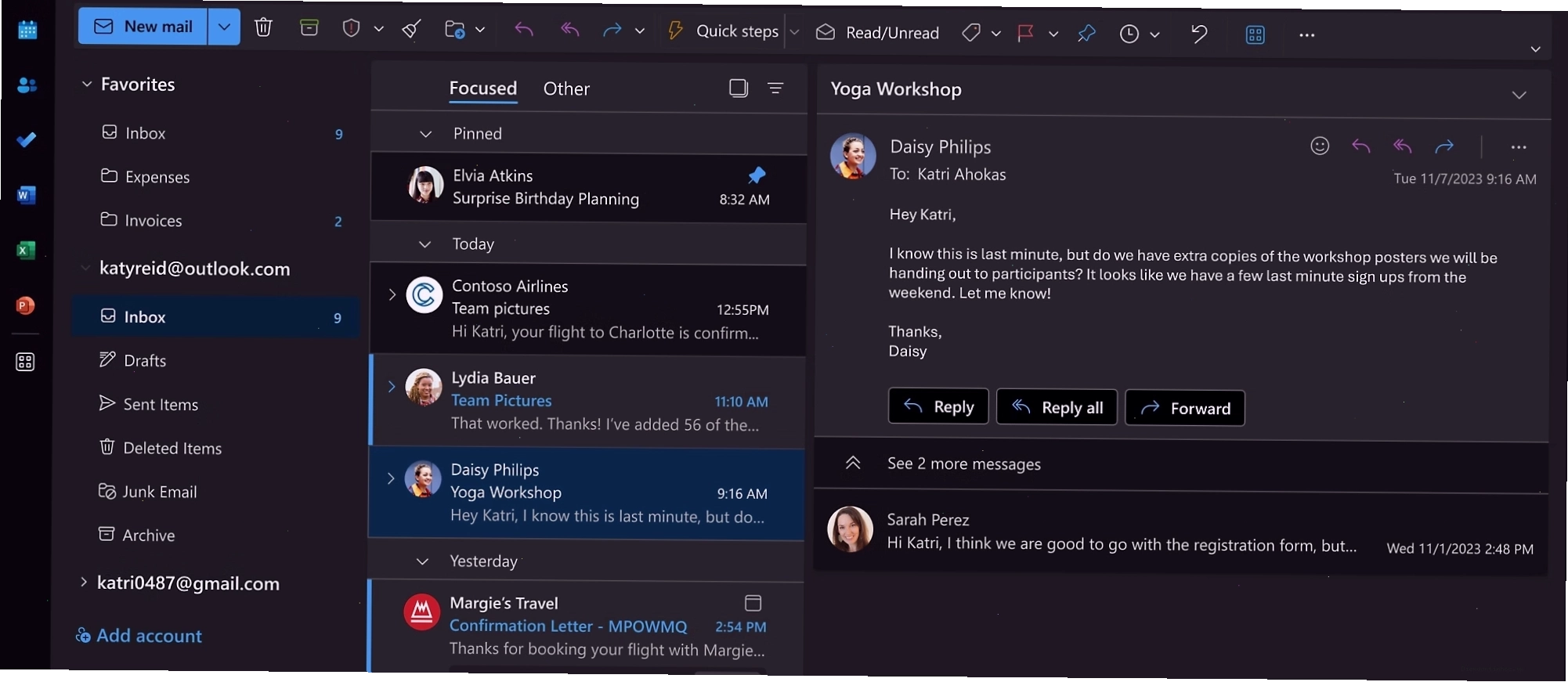Open the filter messages menu

click(775, 88)
